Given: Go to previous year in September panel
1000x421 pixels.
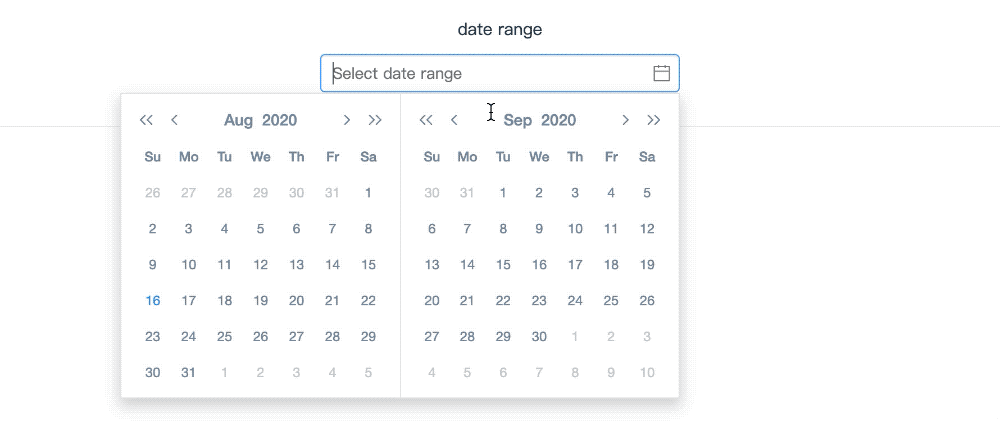Looking at the screenshot, I should click(426, 120).
